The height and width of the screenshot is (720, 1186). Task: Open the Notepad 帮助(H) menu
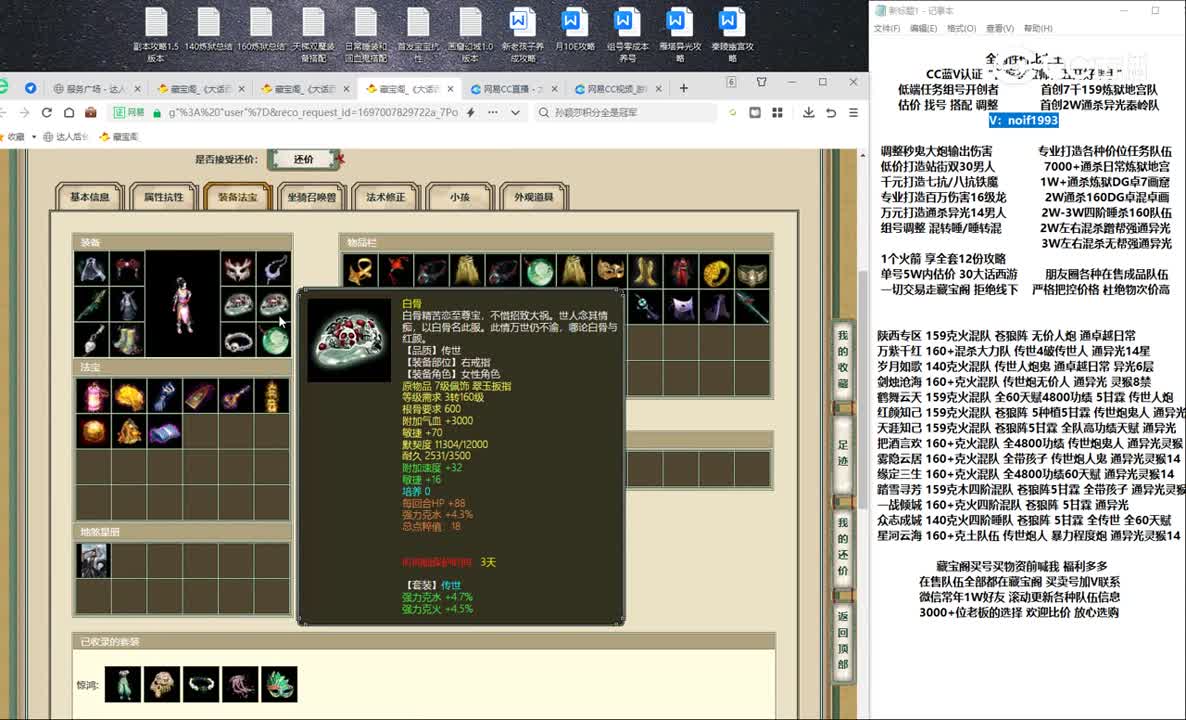(1038, 28)
